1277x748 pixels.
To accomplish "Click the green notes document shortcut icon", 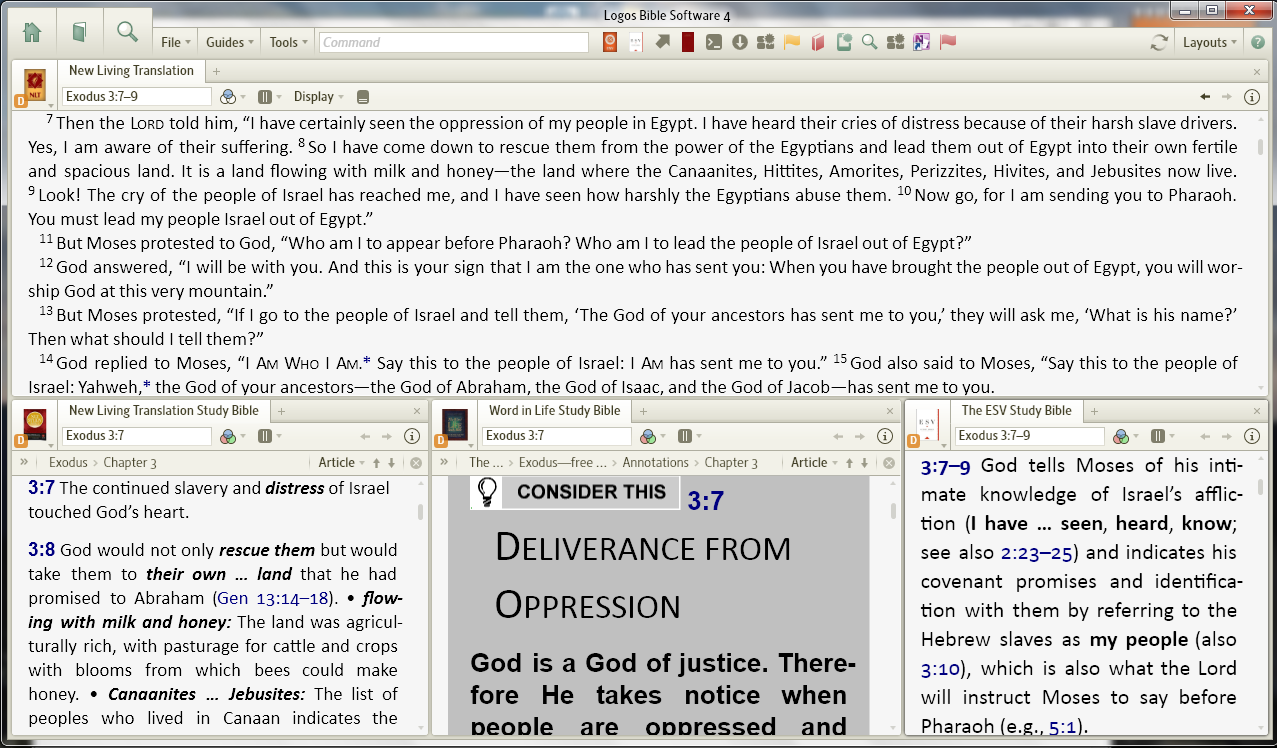I will tap(844, 42).
